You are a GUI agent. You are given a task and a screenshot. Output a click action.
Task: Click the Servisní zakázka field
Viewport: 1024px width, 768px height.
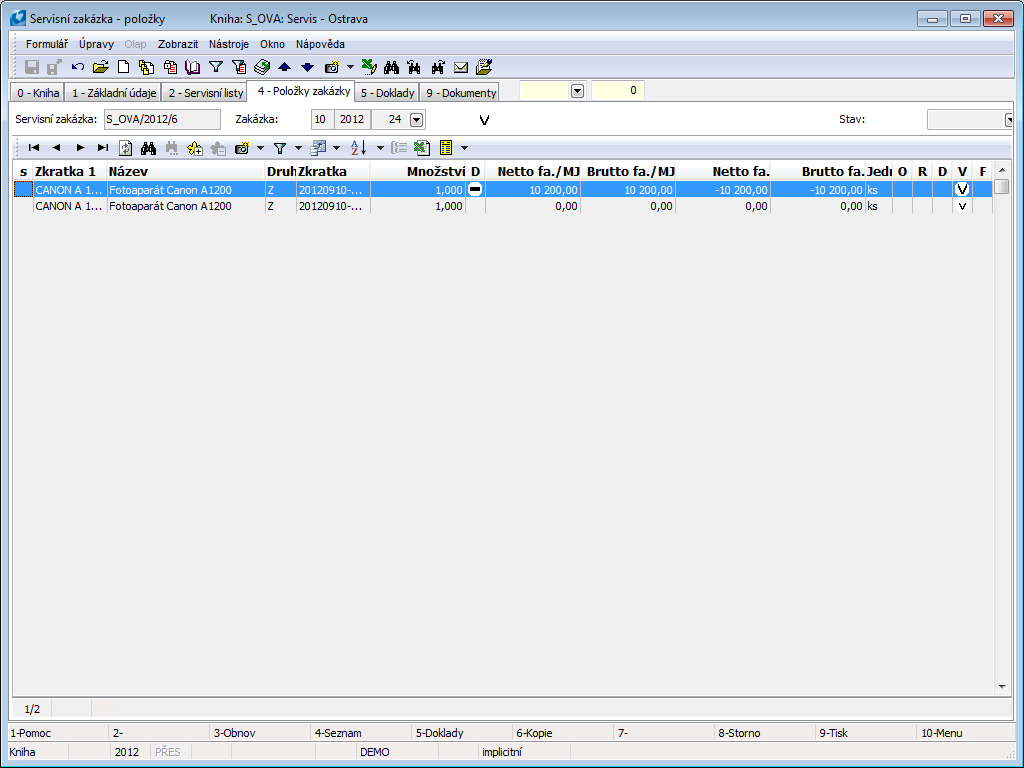click(x=160, y=120)
